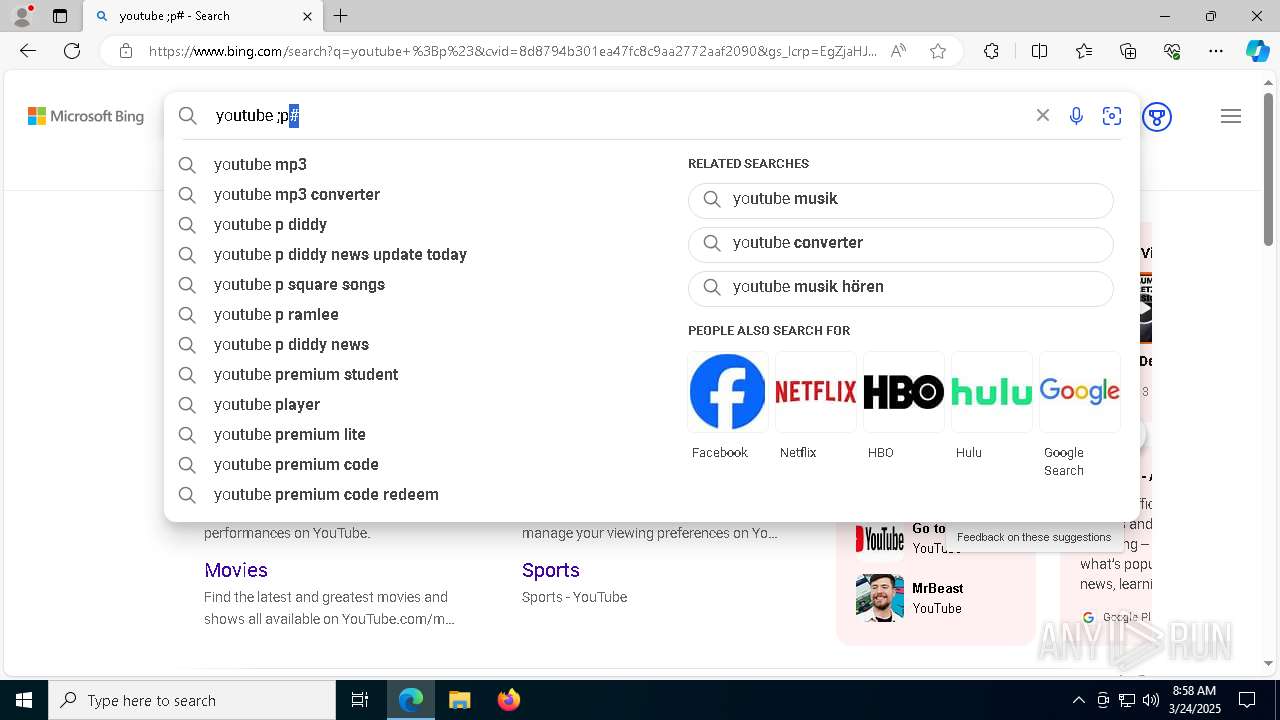This screenshot has height=720, width=1280.
Task: View site information lock icon
Action: coord(126,51)
